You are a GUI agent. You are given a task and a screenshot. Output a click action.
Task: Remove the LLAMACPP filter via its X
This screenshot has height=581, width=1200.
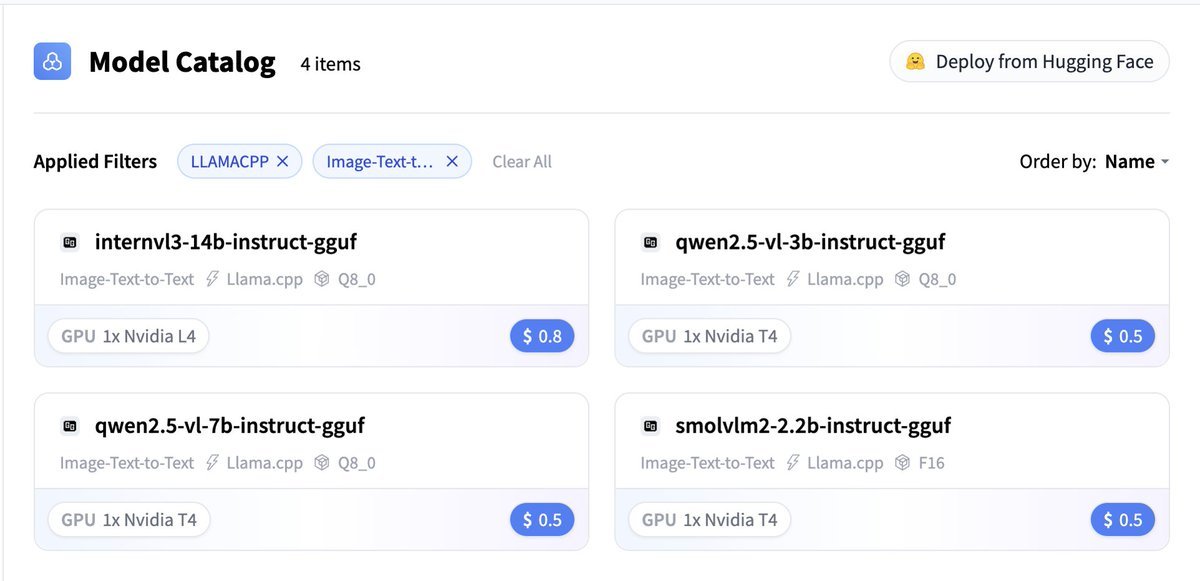pyautogui.click(x=283, y=161)
